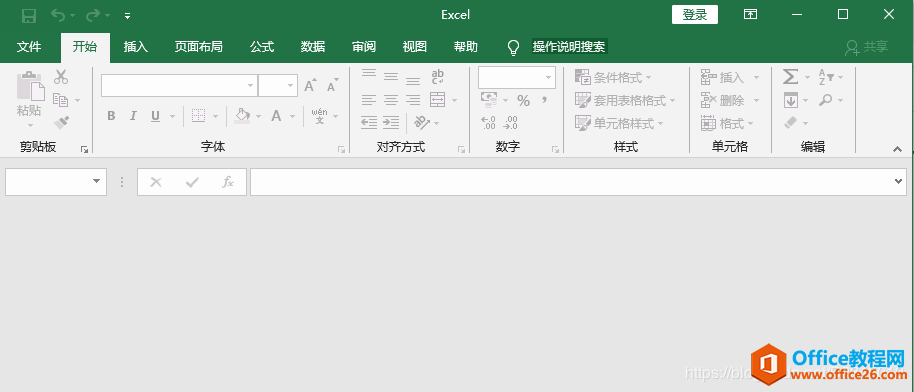
Task: Click the Cut scissors icon
Action: click(x=61, y=76)
